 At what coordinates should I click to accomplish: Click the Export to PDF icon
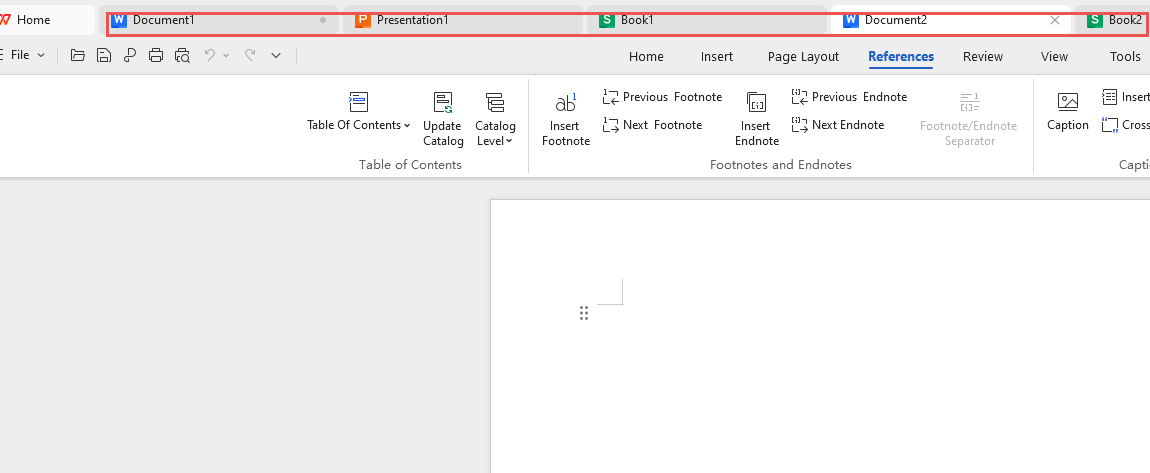(130, 55)
